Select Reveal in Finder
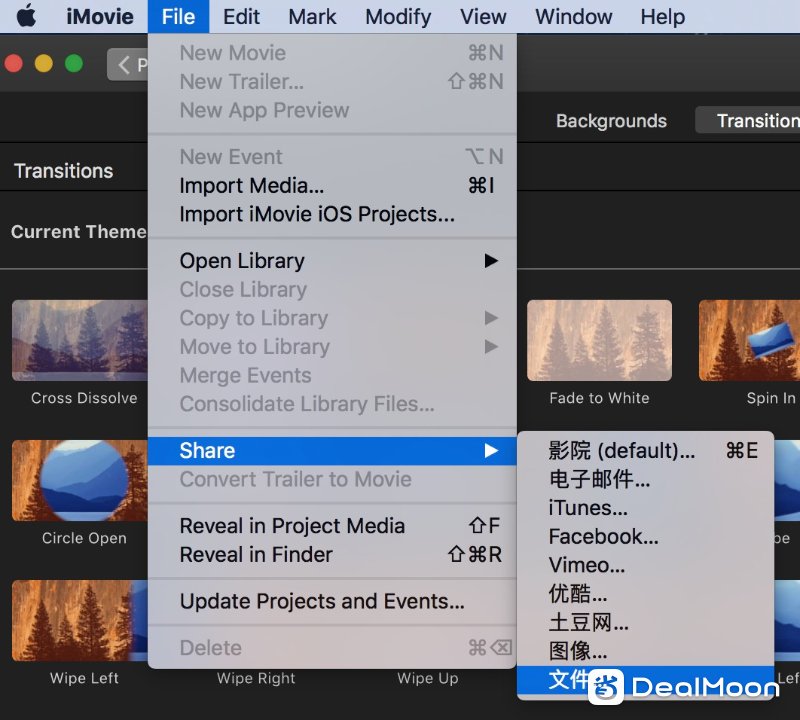 [x=332, y=555]
